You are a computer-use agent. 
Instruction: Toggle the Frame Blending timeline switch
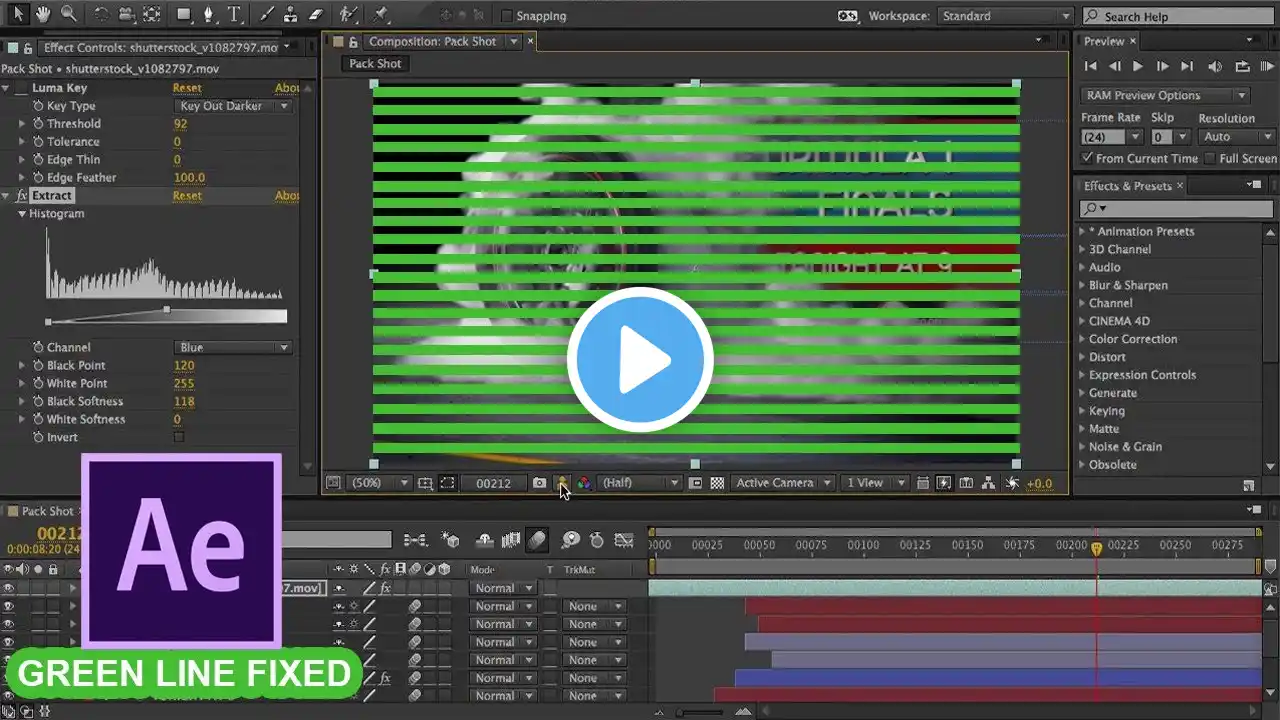[x=511, y=540]
